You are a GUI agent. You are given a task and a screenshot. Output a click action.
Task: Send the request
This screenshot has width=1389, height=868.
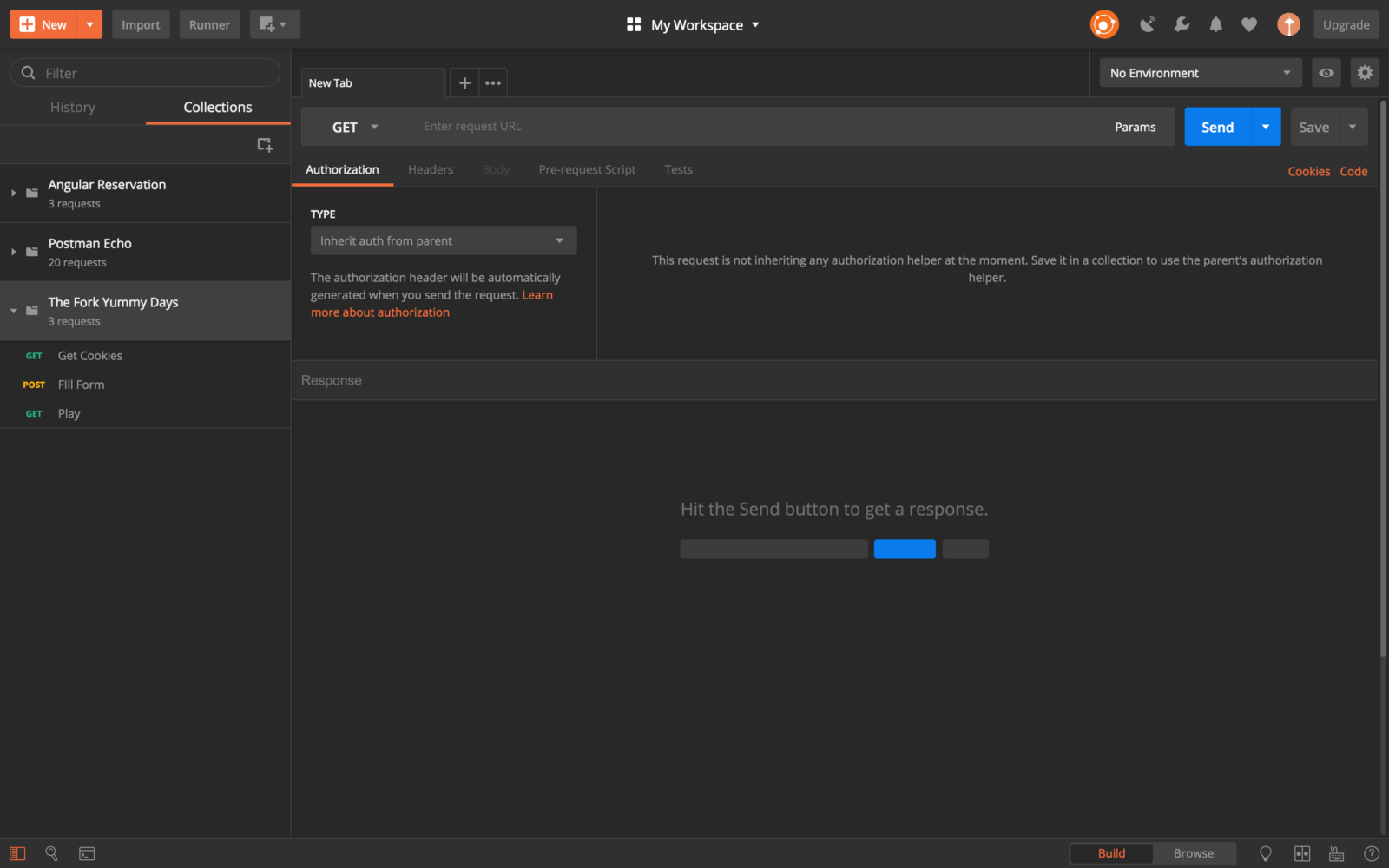[1218, 127]
